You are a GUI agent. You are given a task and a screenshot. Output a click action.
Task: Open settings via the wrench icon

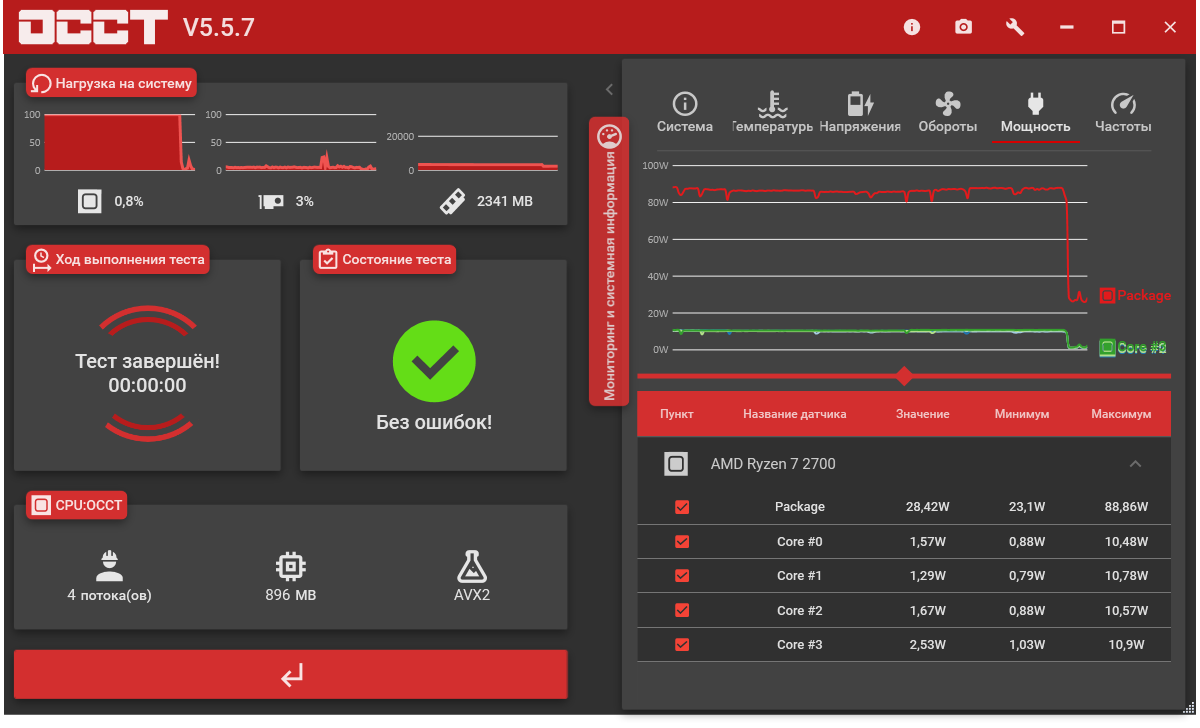pos(1015,27)
